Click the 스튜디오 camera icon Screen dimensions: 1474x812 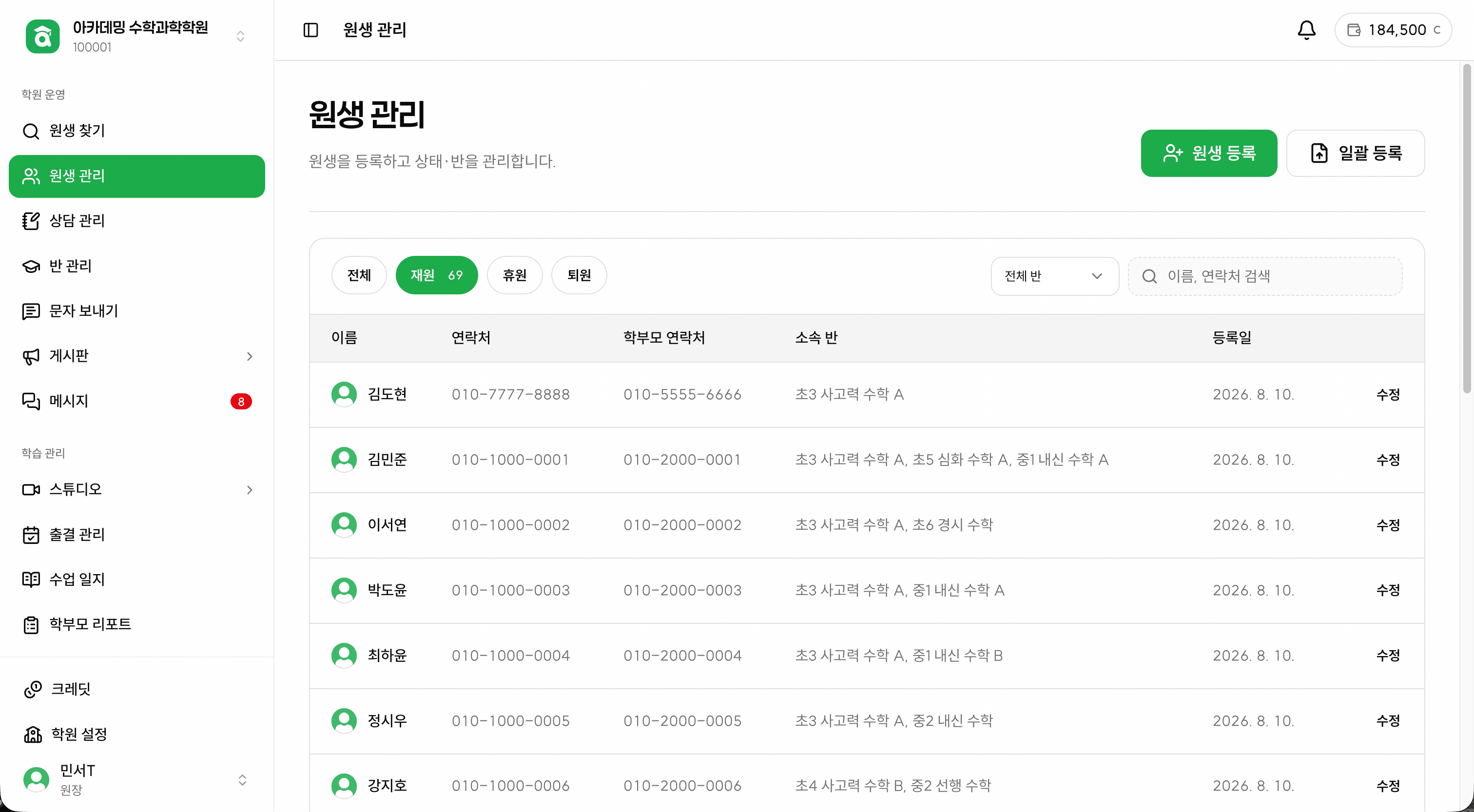31,490
